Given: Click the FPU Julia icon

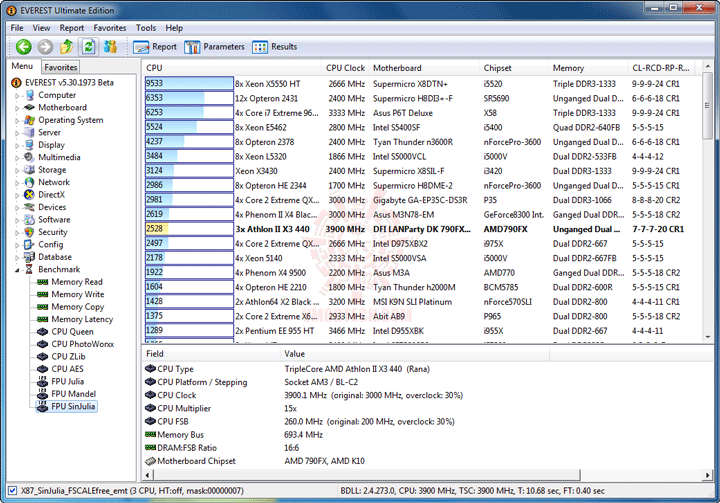Looking at the screenshot, I should 43,381.
